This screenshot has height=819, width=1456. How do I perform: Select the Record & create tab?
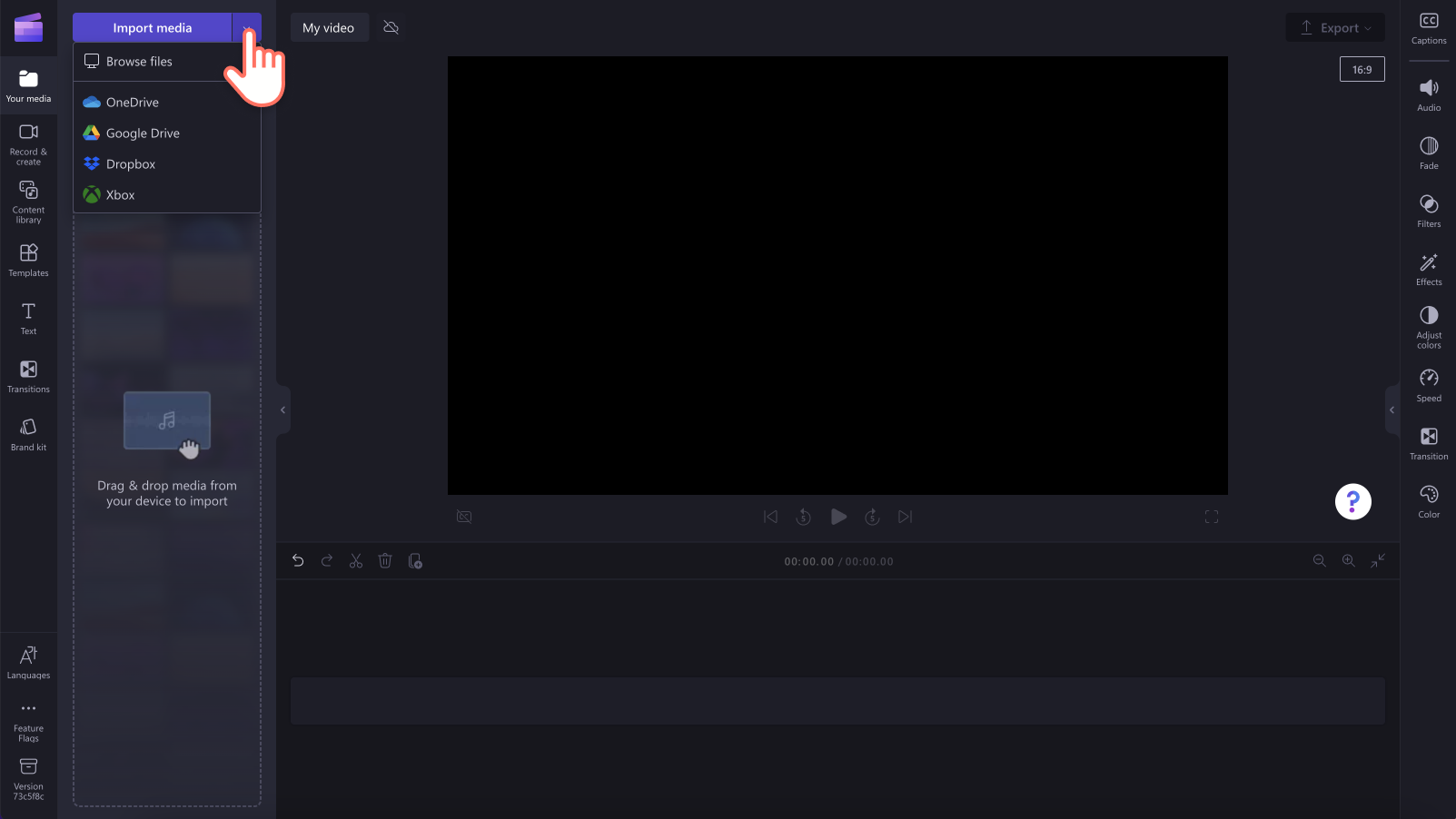point(28,143)
